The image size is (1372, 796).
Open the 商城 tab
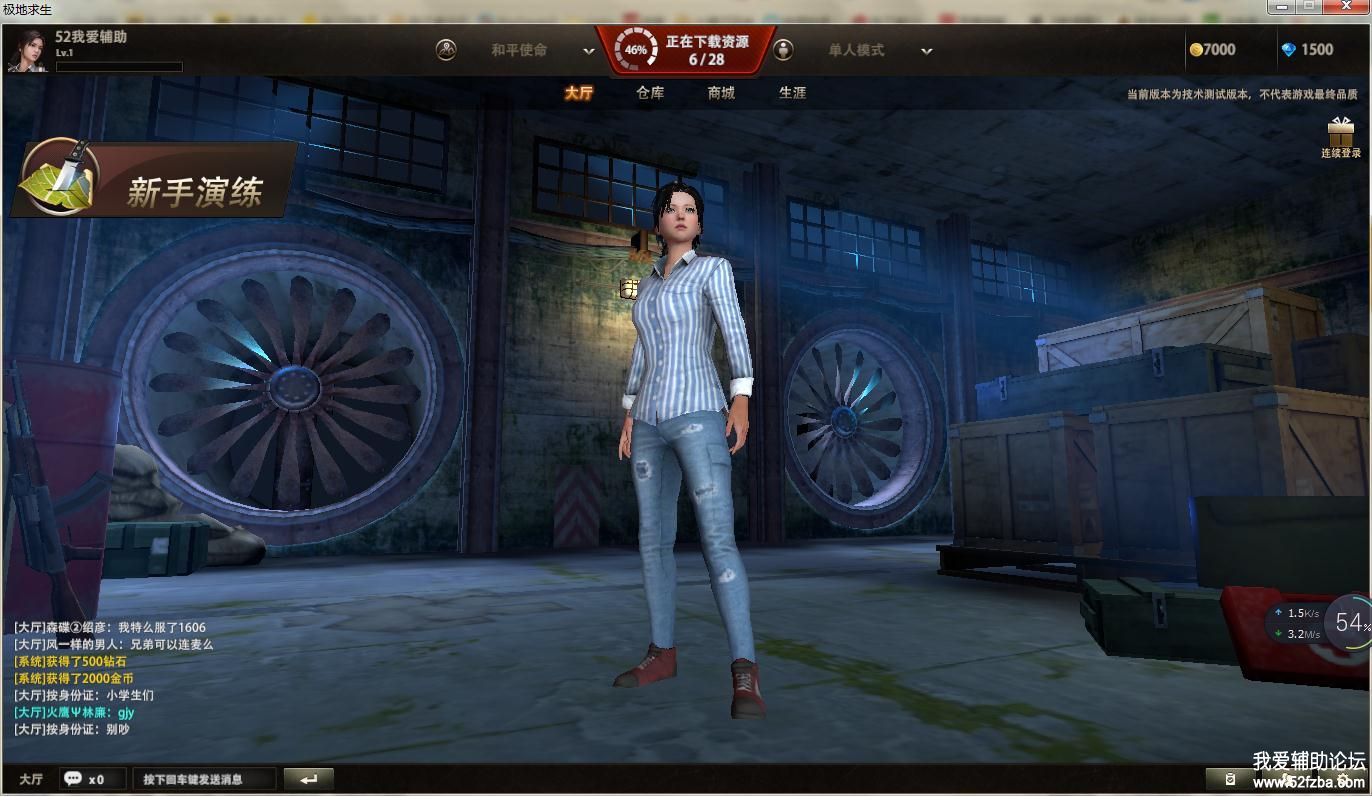pyautogui.click(x=721, y=92)
